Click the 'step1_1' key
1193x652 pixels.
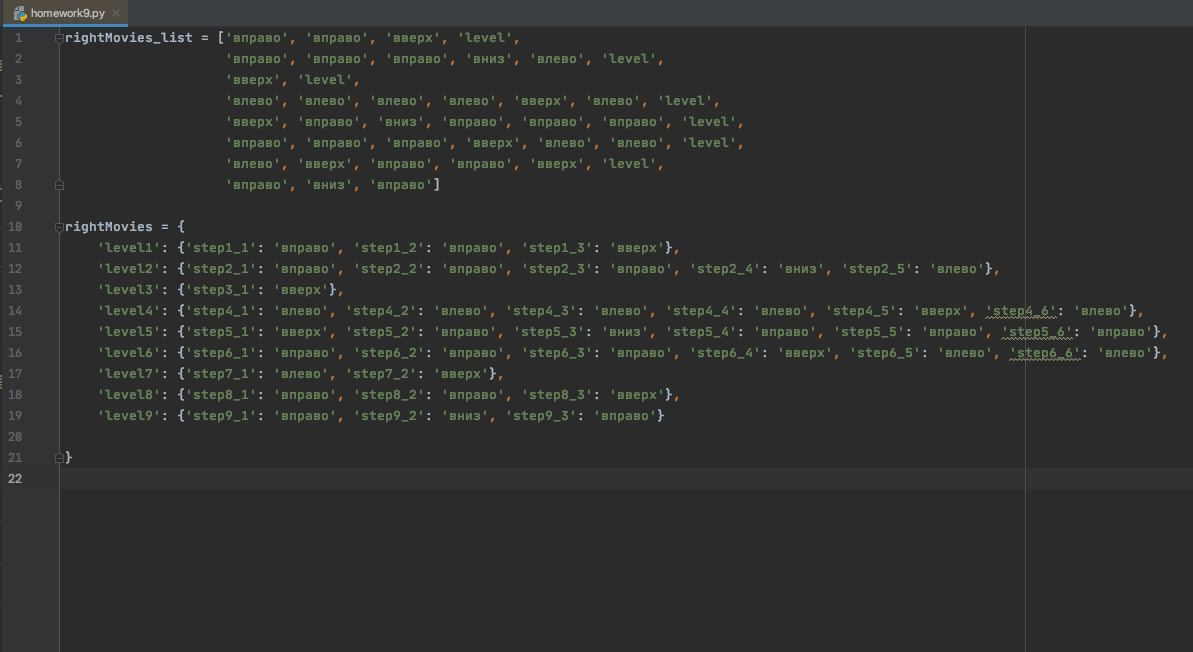pyautogui.click(x=221, y=247)
